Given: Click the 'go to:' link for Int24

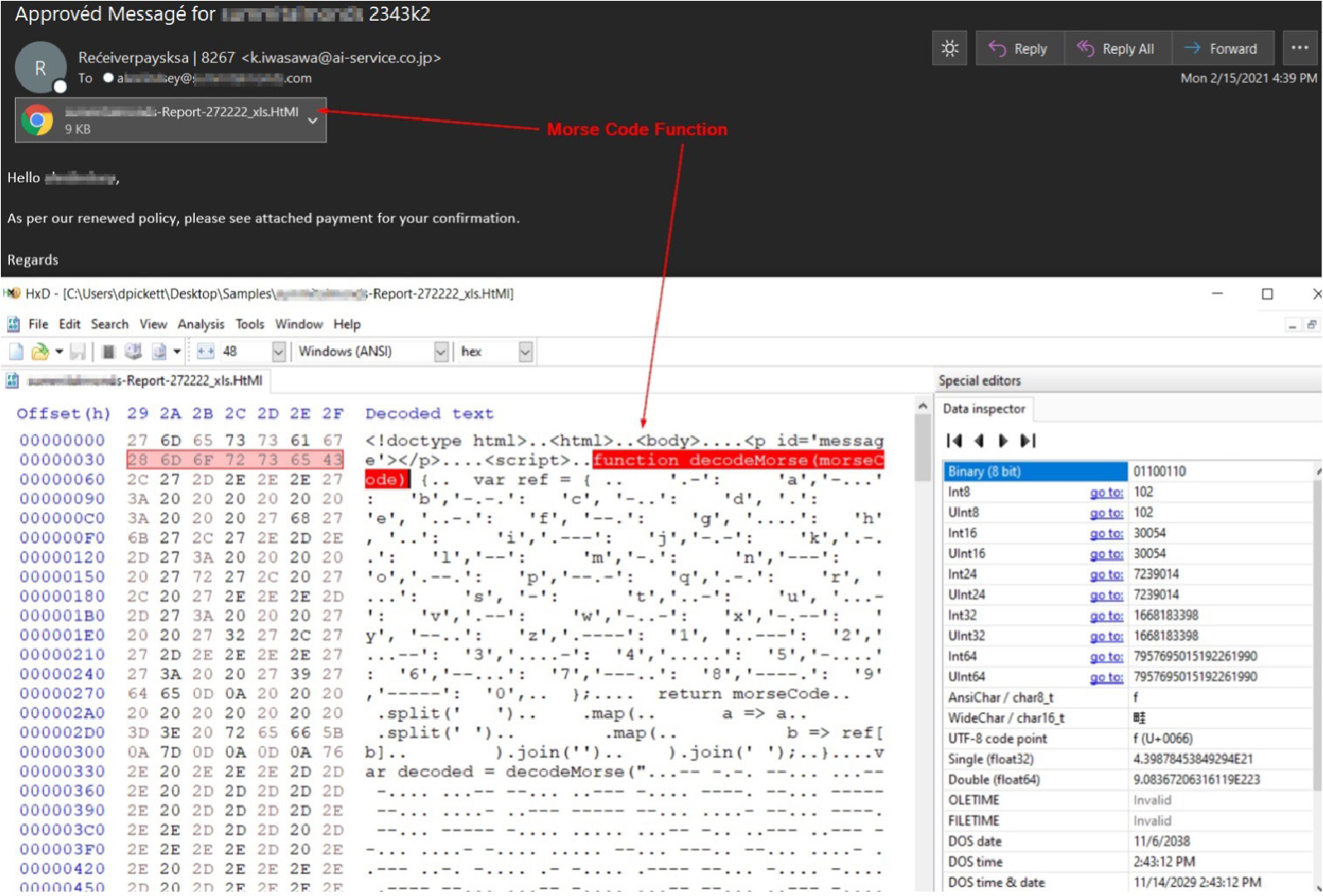Looking at the screenshot, I should 1107,574.
